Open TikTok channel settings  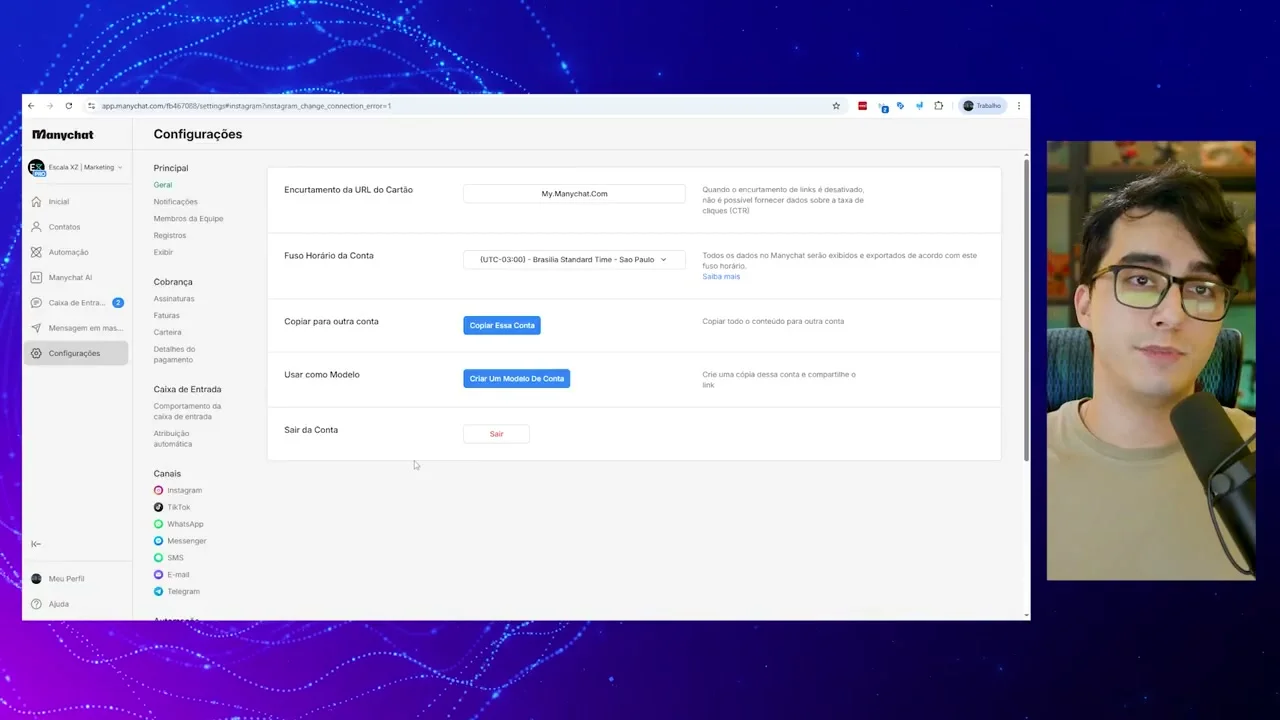pos(172,507)
